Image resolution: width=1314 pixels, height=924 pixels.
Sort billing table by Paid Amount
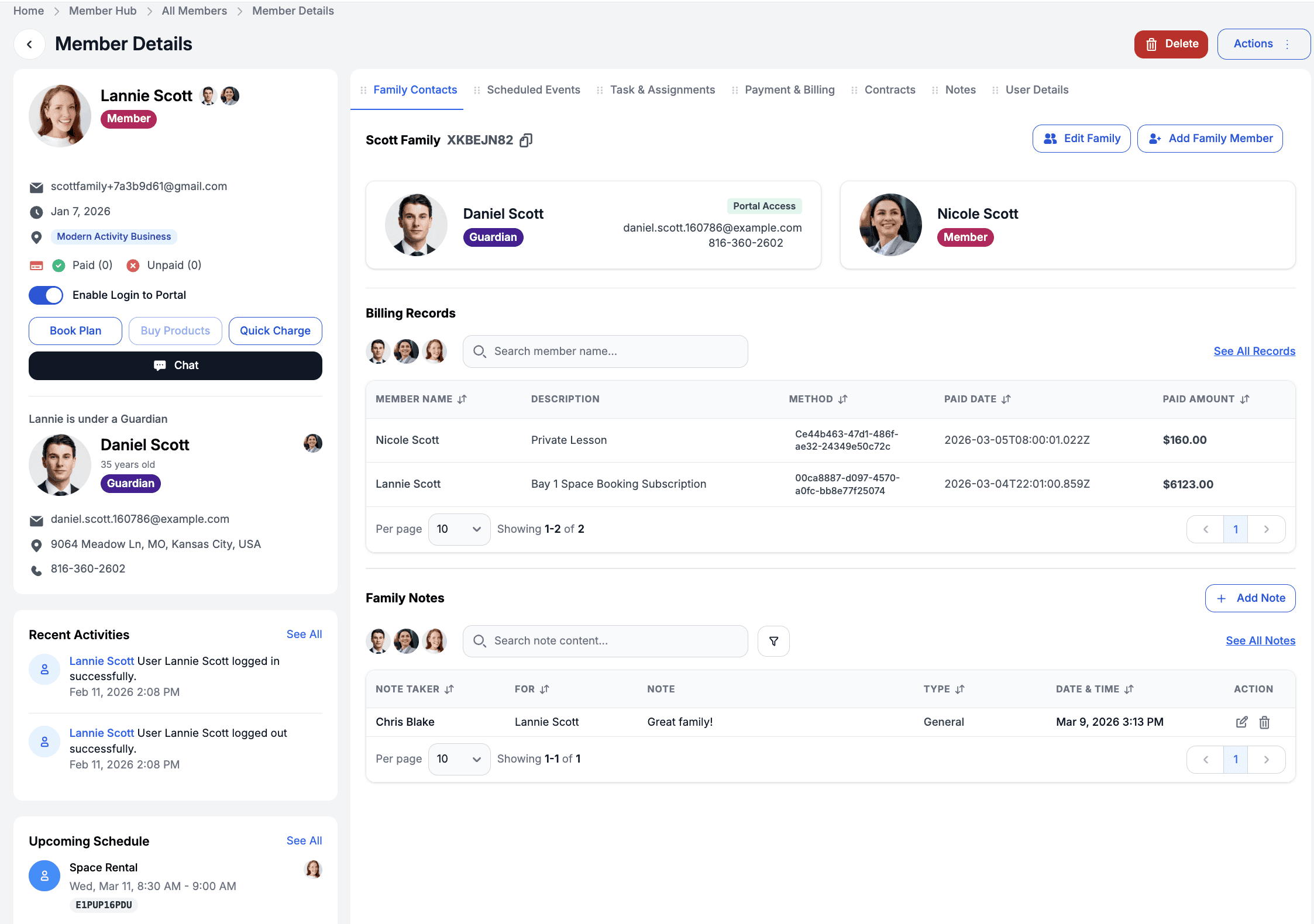(x=1244, y=399)
